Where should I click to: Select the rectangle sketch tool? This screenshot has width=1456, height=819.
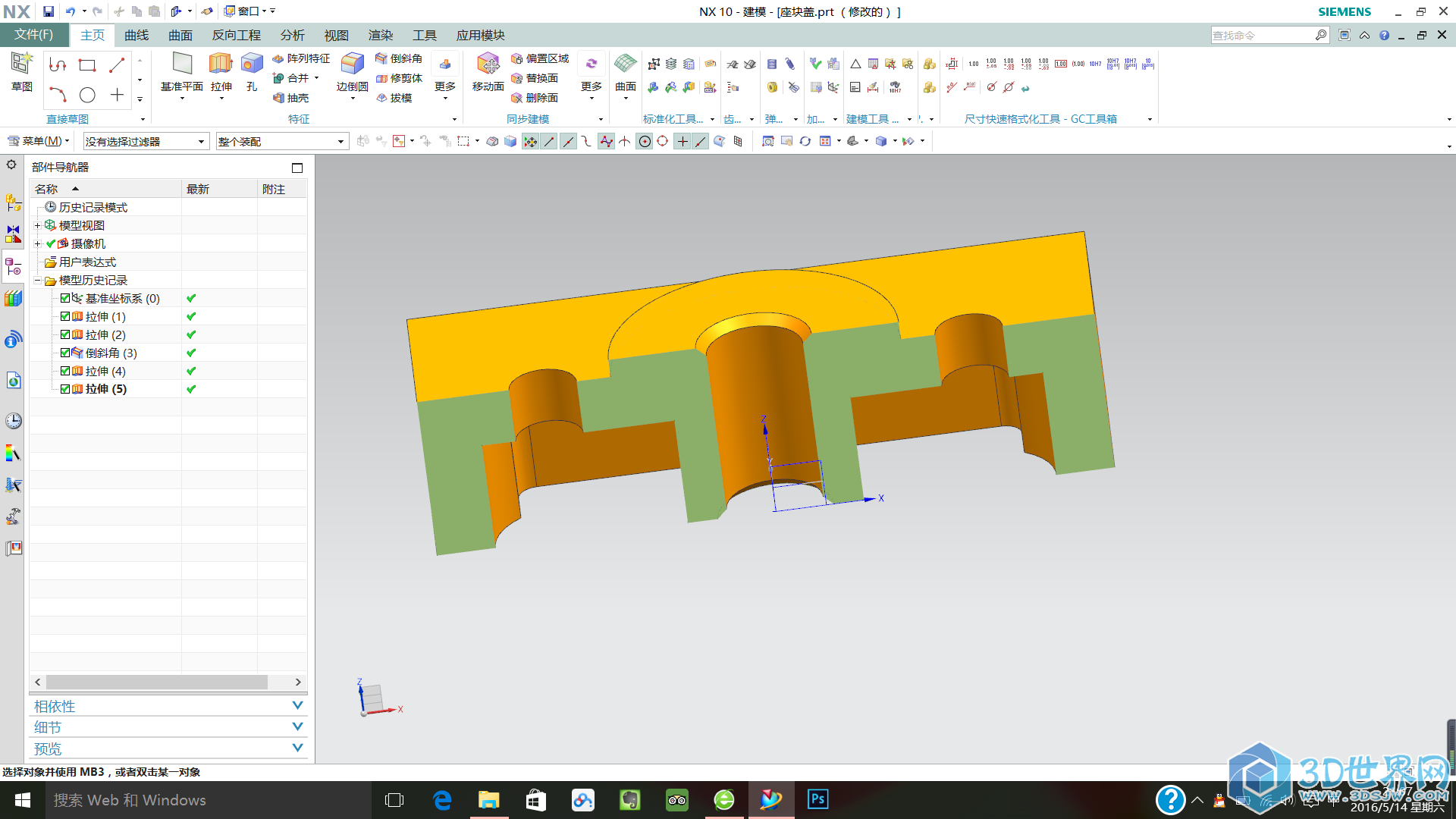pyautogui.click(x=87, y=65)
